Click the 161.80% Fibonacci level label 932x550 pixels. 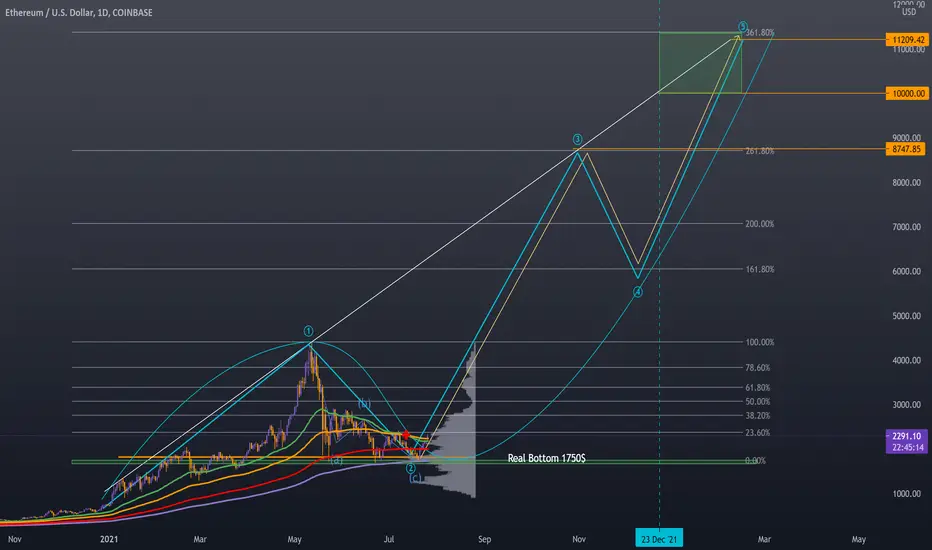click(x=760, y=269)
